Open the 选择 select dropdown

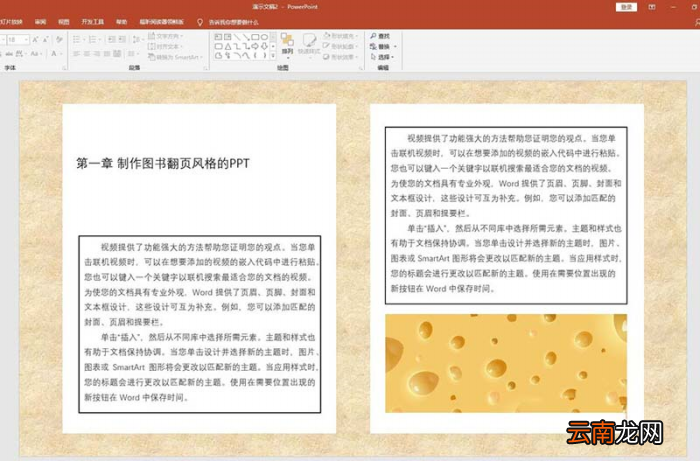pos(383,57)
